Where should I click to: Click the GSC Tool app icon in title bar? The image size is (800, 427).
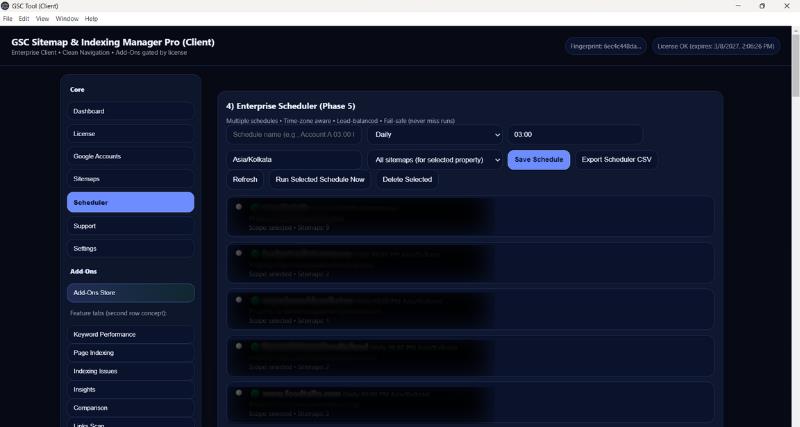[x=5, y=5]
